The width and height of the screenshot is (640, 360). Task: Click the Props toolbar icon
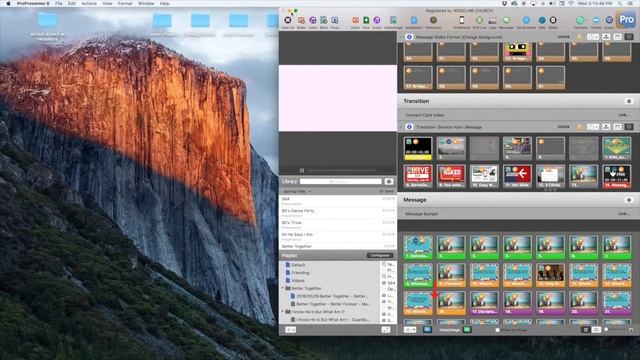(x=335, y=20)
